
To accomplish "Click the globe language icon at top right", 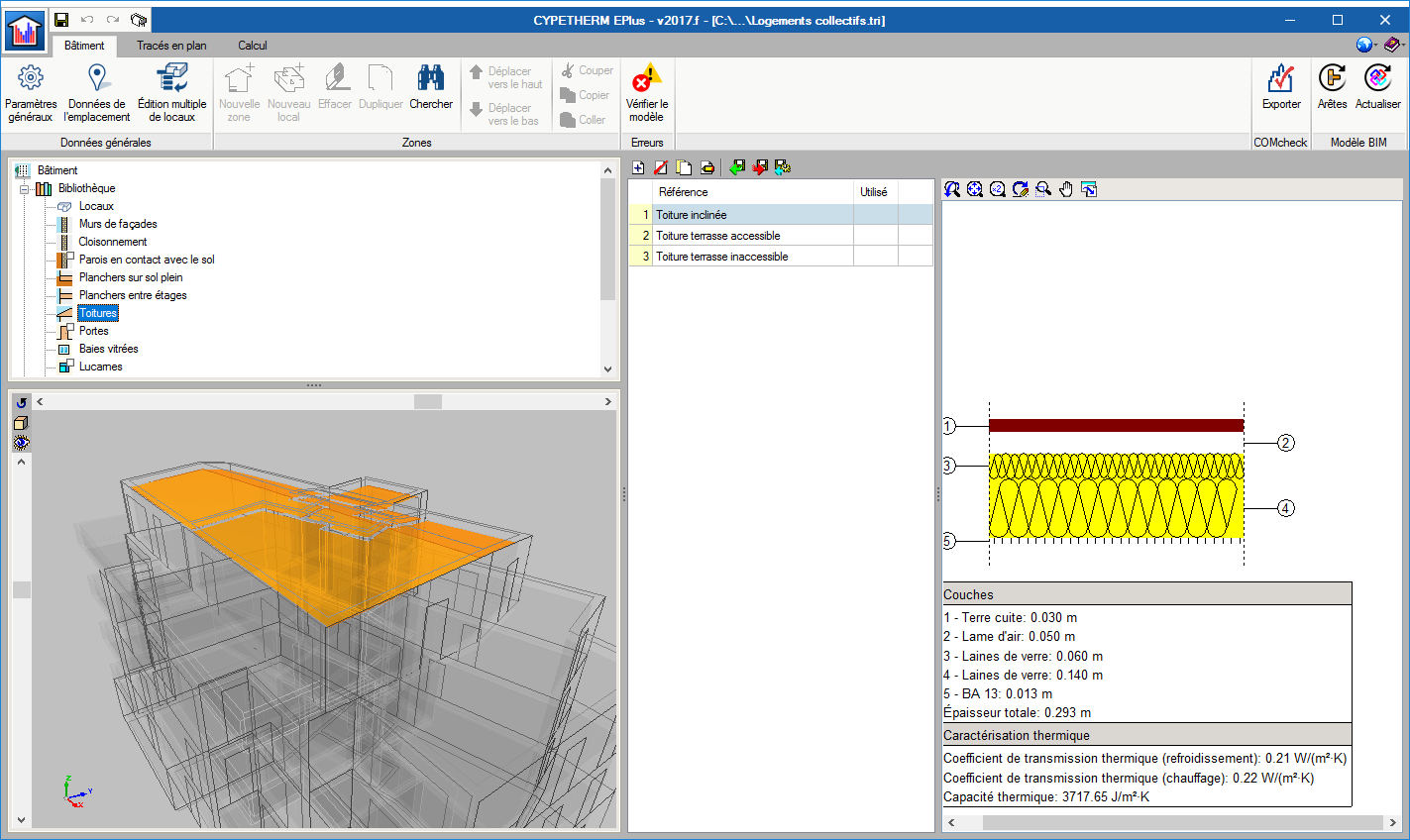I will (x=1365, y=45).
